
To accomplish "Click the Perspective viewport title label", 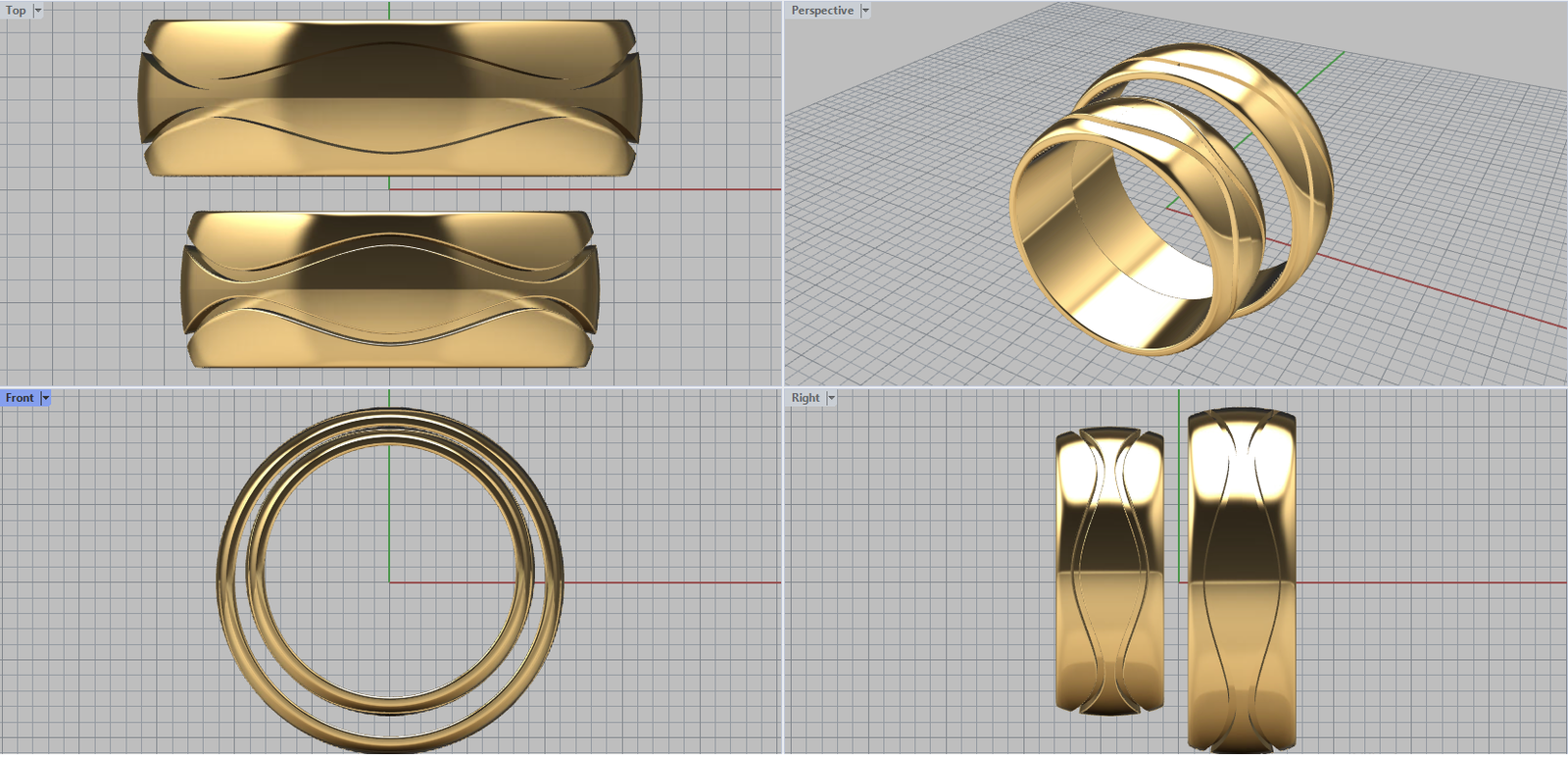I will pos(821,11).
